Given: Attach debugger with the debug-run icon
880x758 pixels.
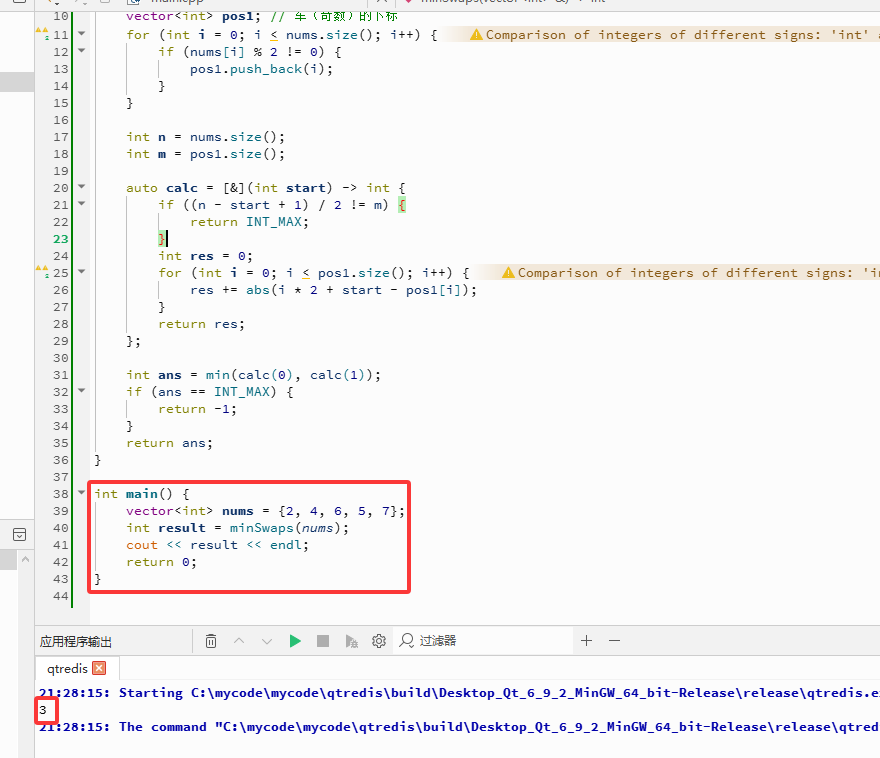Looking at the screenshot, I should [351, 641].
